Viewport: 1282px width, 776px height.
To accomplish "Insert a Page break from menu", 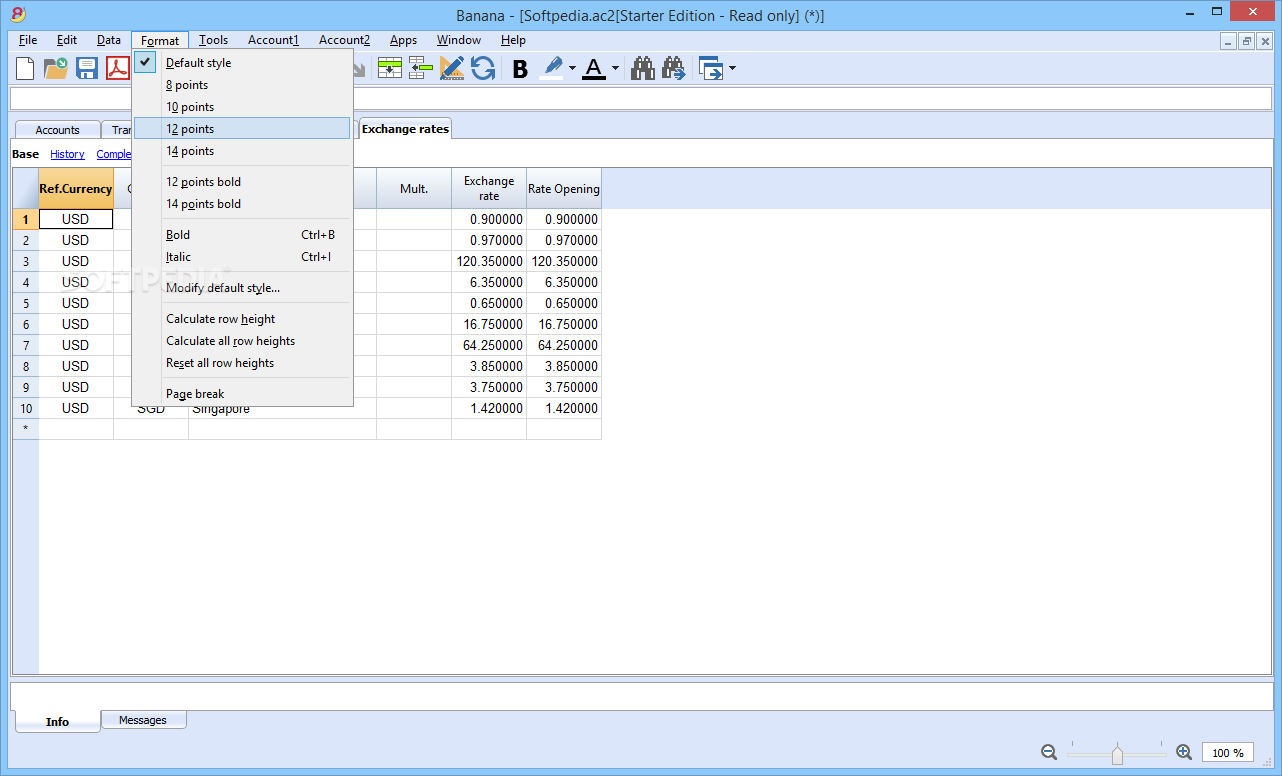I will click(x=243, y=394).
